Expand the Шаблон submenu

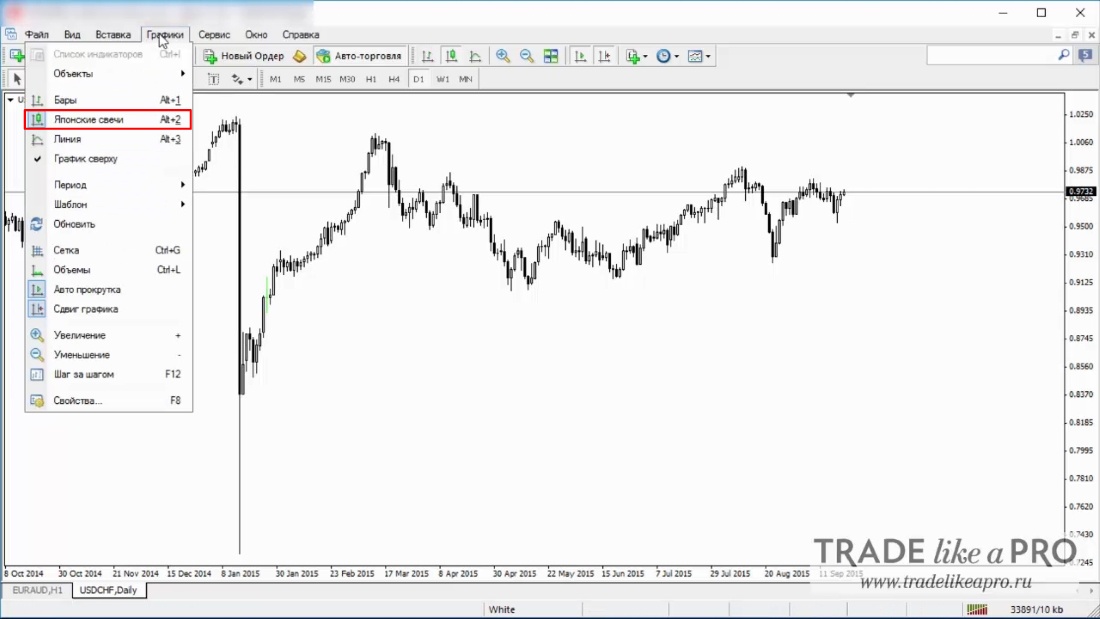pos(108,204)
